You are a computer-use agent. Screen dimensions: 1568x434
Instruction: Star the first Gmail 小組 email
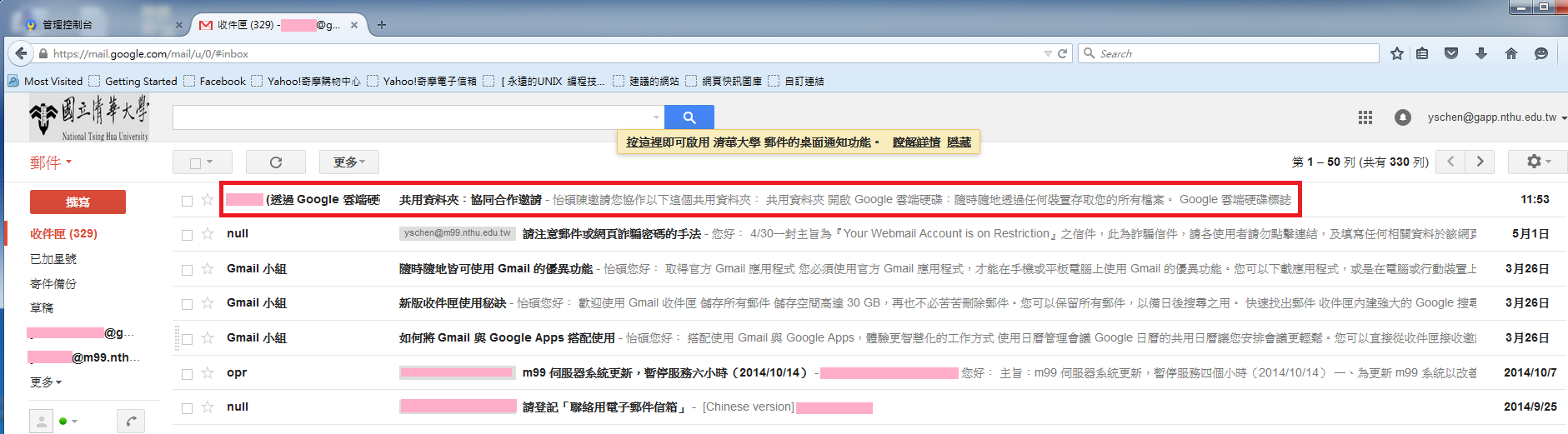point(208,269)
